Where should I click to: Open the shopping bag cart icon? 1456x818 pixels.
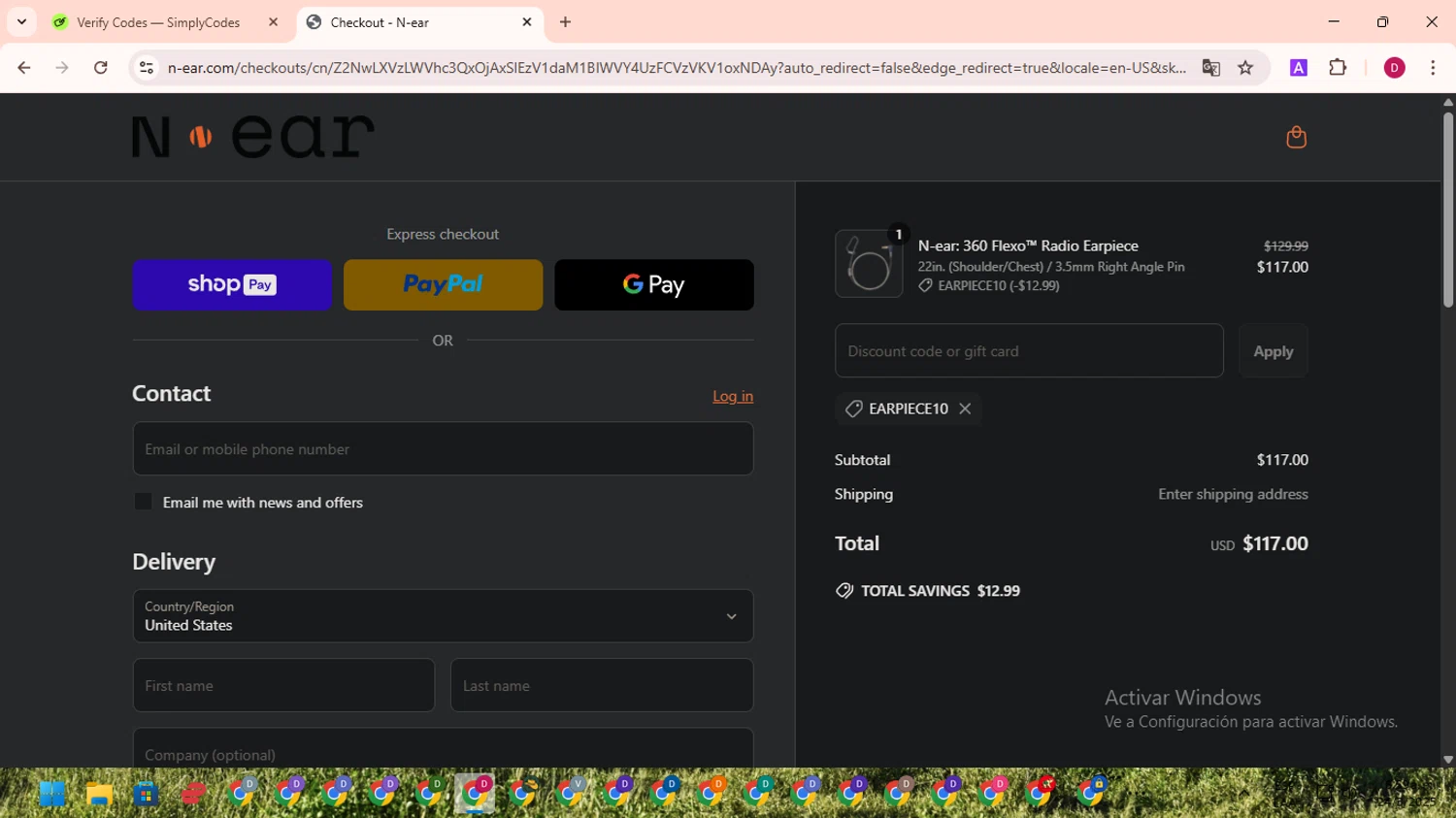pos(1296,138)
